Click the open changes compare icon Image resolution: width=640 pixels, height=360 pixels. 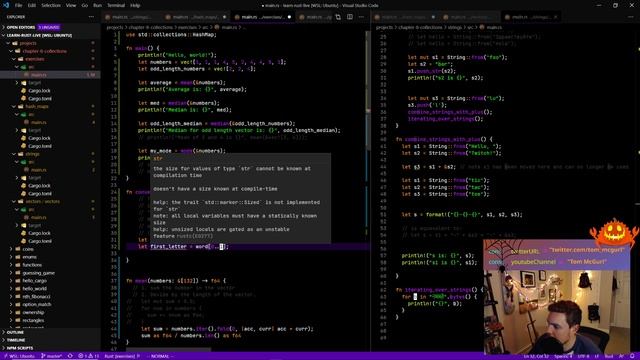[x=338, y=17]
